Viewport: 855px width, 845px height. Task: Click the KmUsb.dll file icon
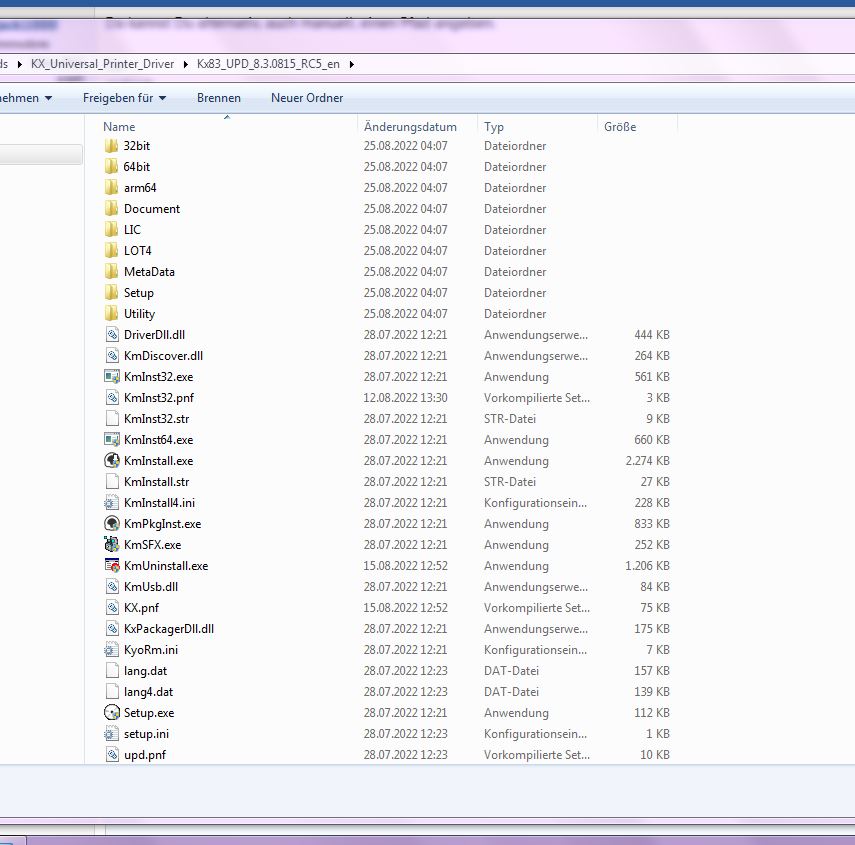click(x=112, y=587)
